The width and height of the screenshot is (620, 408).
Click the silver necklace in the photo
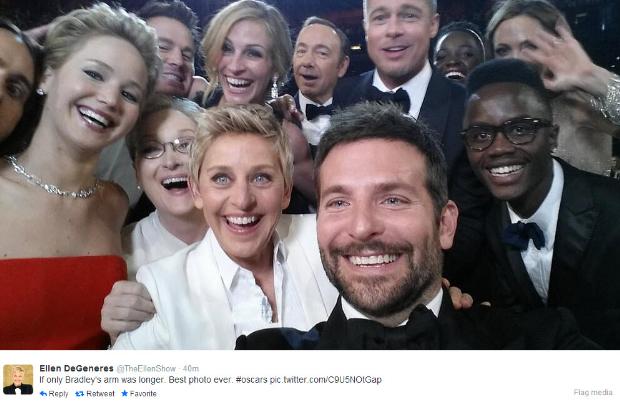(51, 180)
